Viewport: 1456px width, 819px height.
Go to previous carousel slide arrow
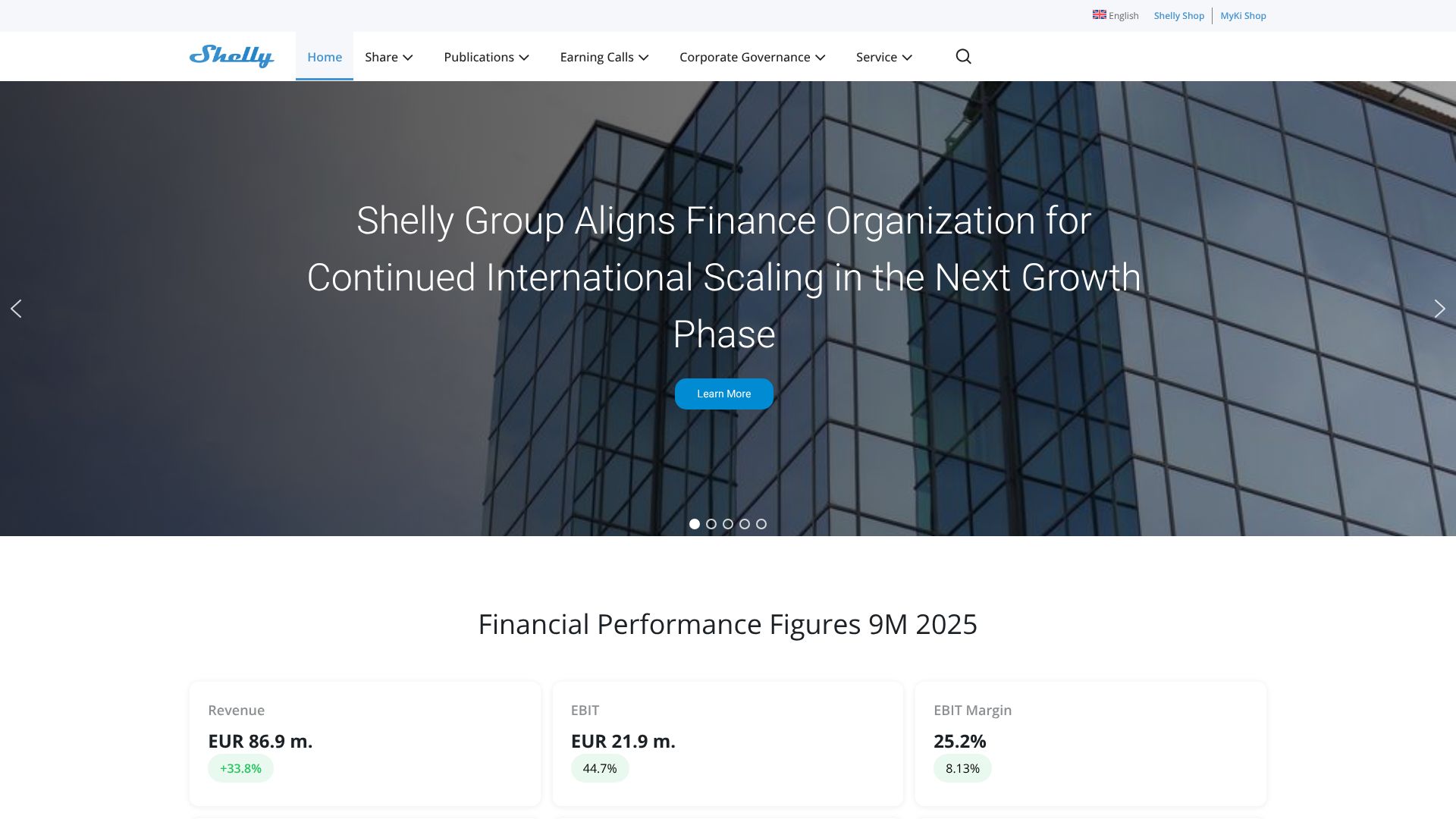point(16,309)
